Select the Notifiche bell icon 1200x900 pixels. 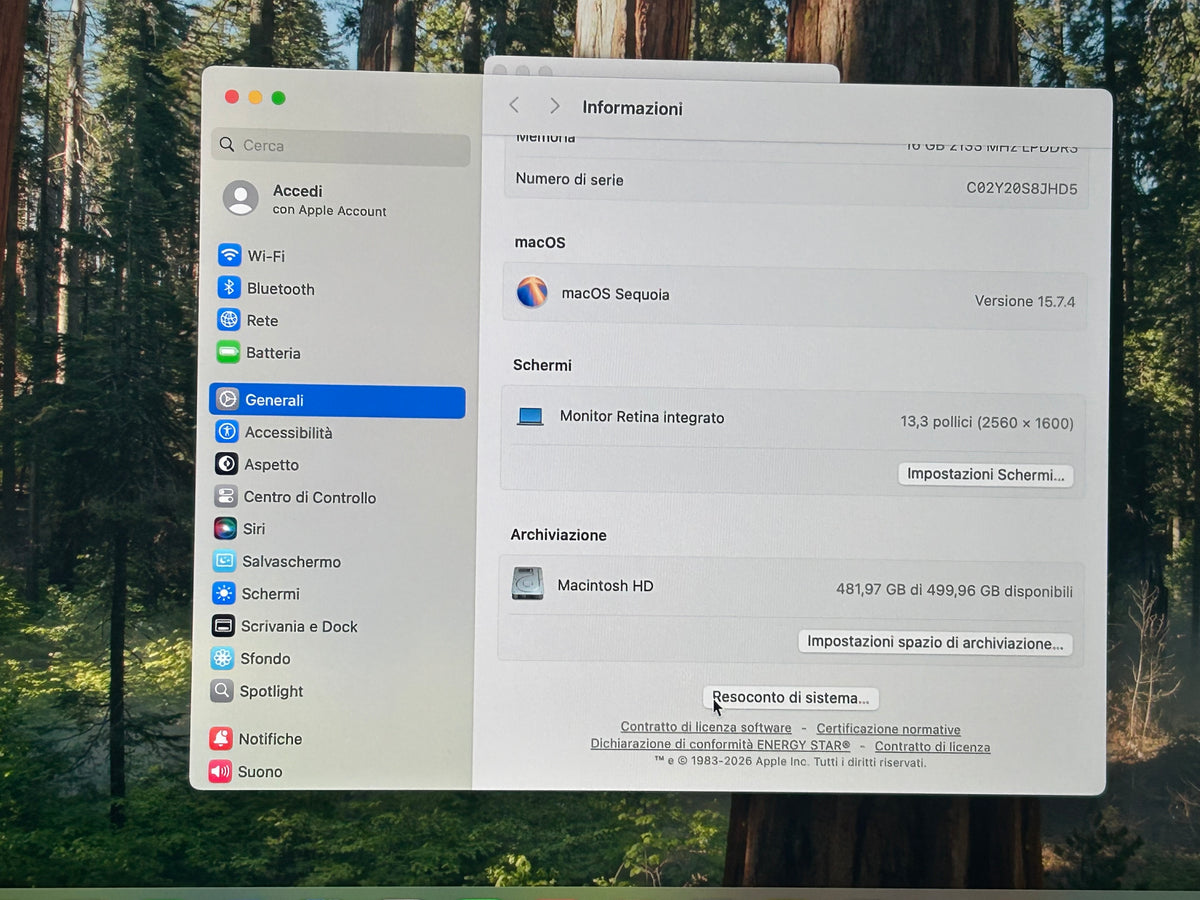coord(221,738)
